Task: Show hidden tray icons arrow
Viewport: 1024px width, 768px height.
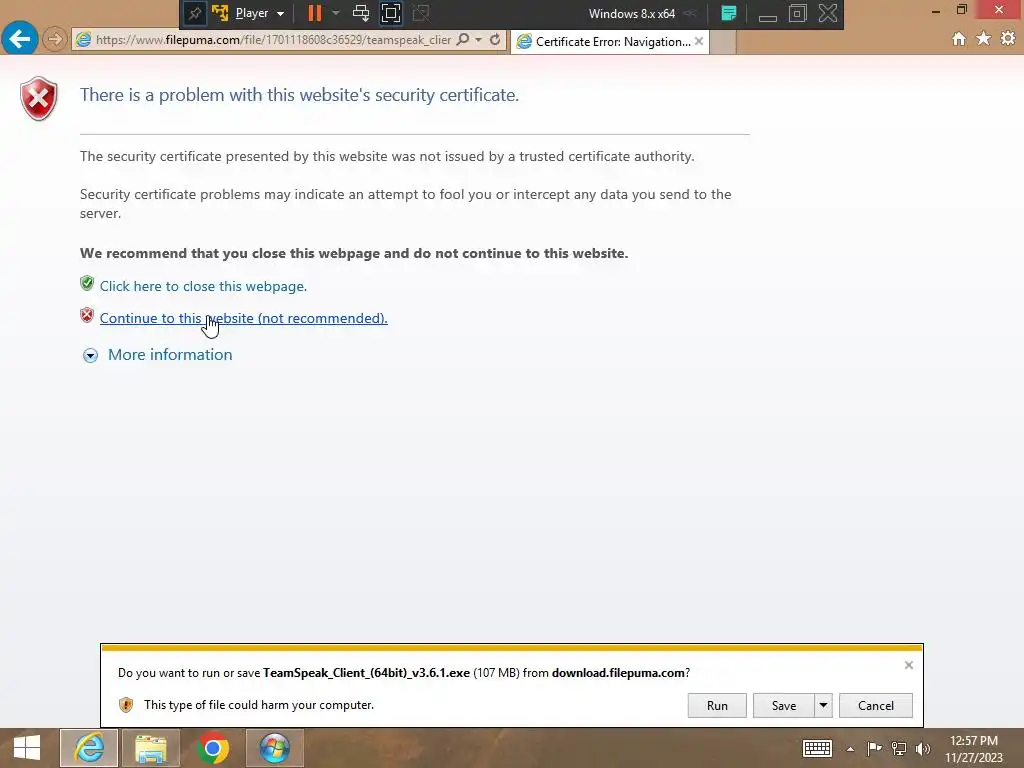Action: [x=850, y=749]
